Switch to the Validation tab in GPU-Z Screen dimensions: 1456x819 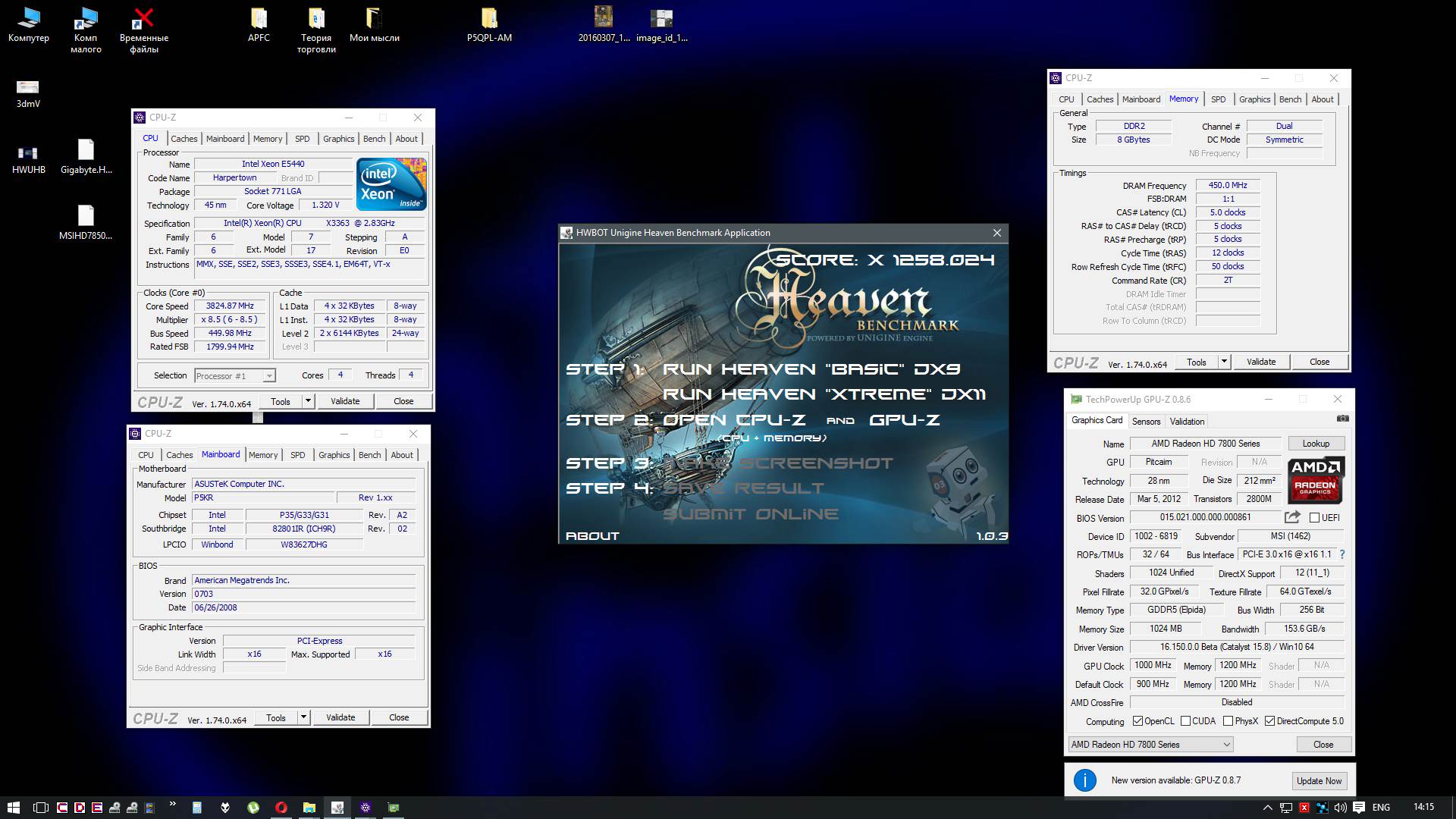coord(1187,422)
